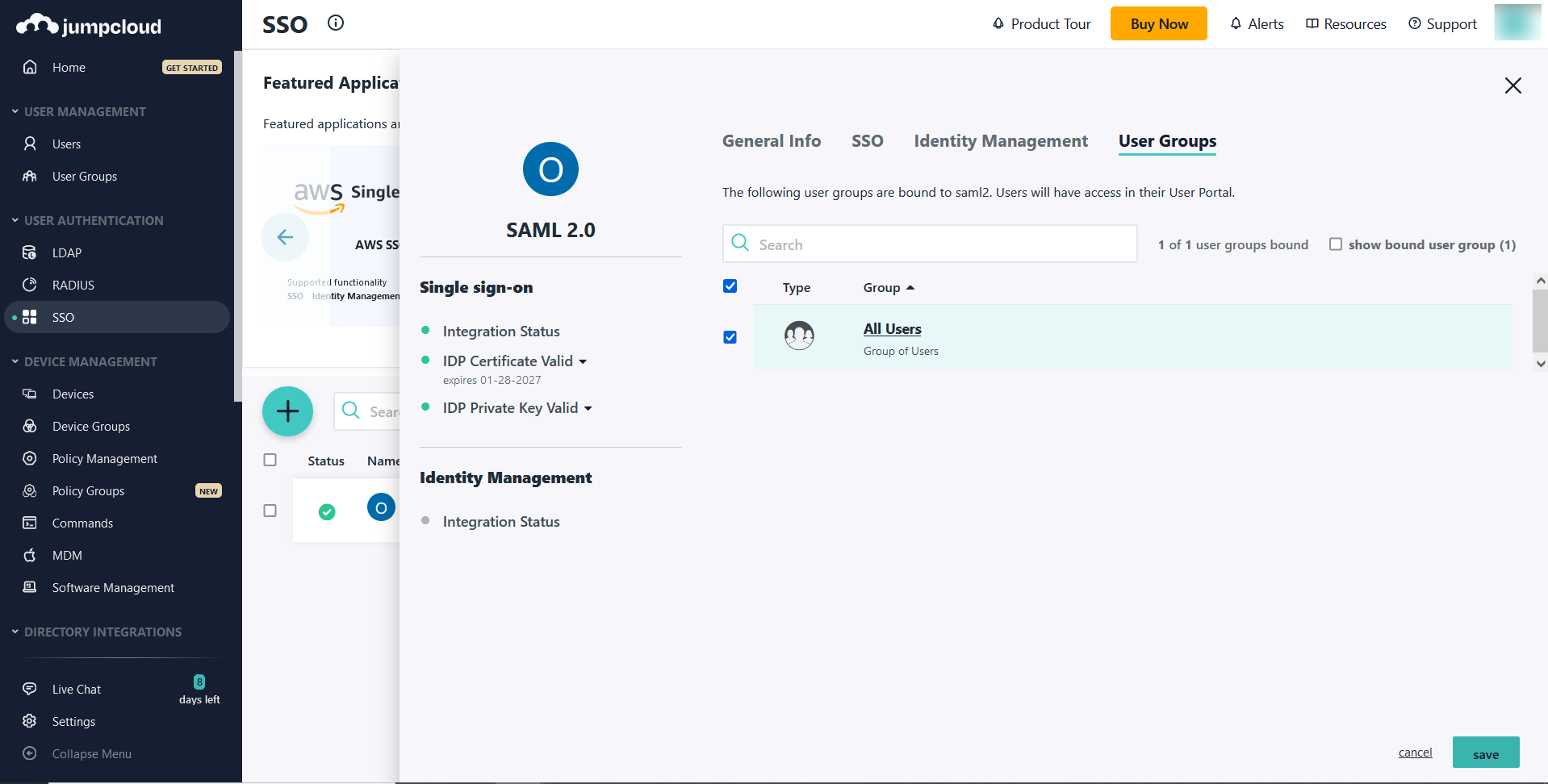Open the All Users group link
Image resolution: width=1548 pixels, height=784 pixels.
pos(892,328)
